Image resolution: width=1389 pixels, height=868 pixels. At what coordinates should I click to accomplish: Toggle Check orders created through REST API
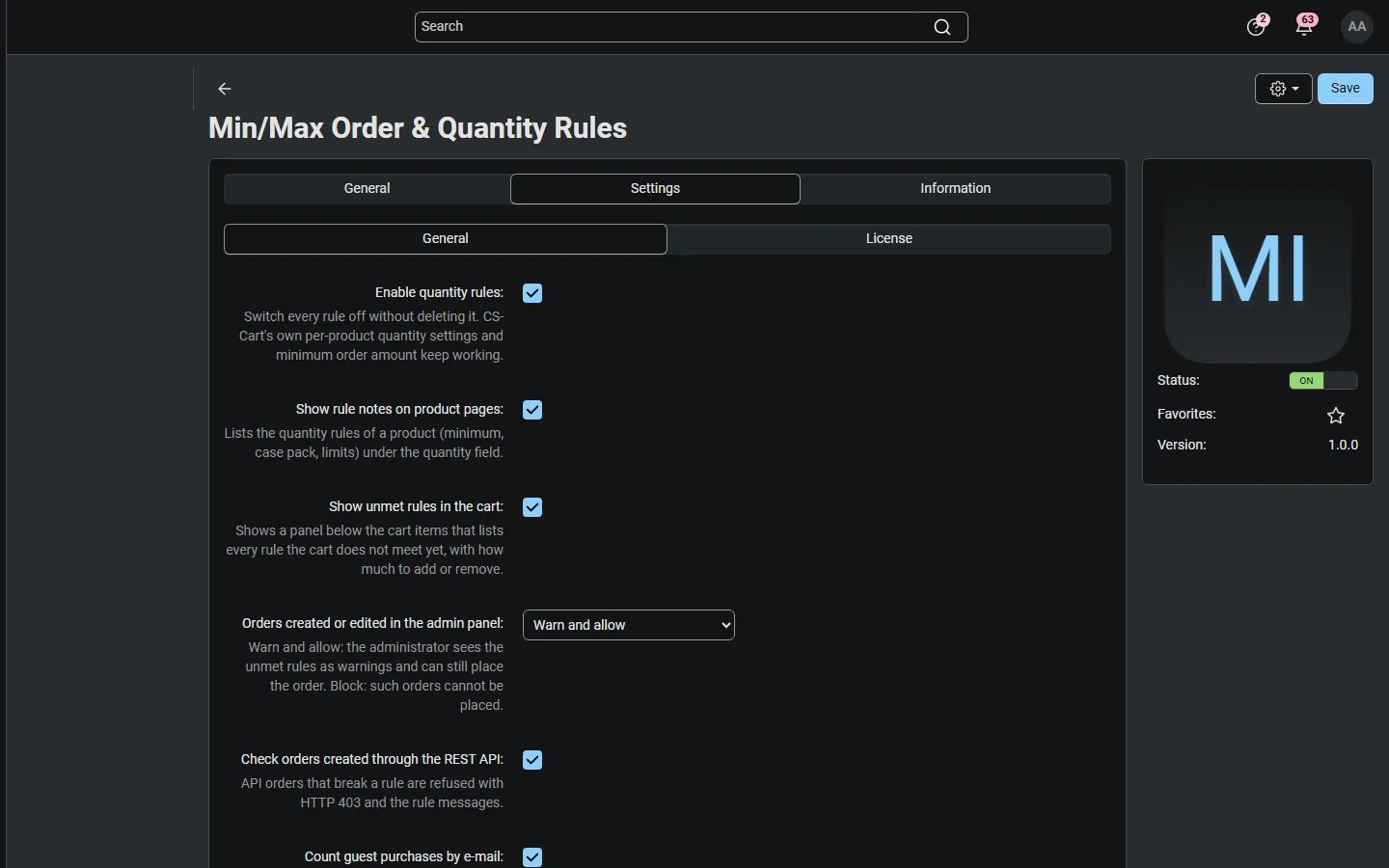pyautogui.click(x=532, y=760)
